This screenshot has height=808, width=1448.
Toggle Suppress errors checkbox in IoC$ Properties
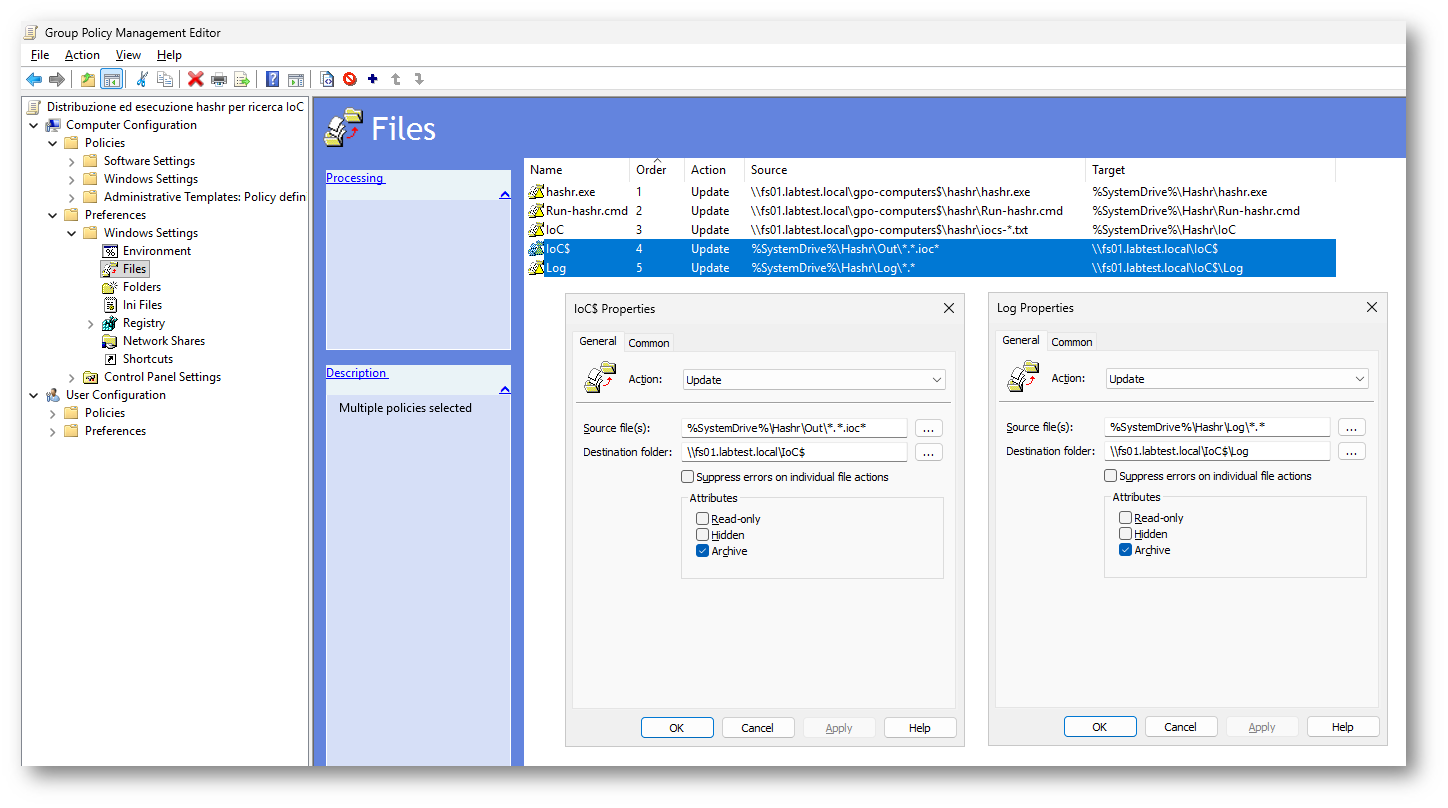[x=688, y=477]
